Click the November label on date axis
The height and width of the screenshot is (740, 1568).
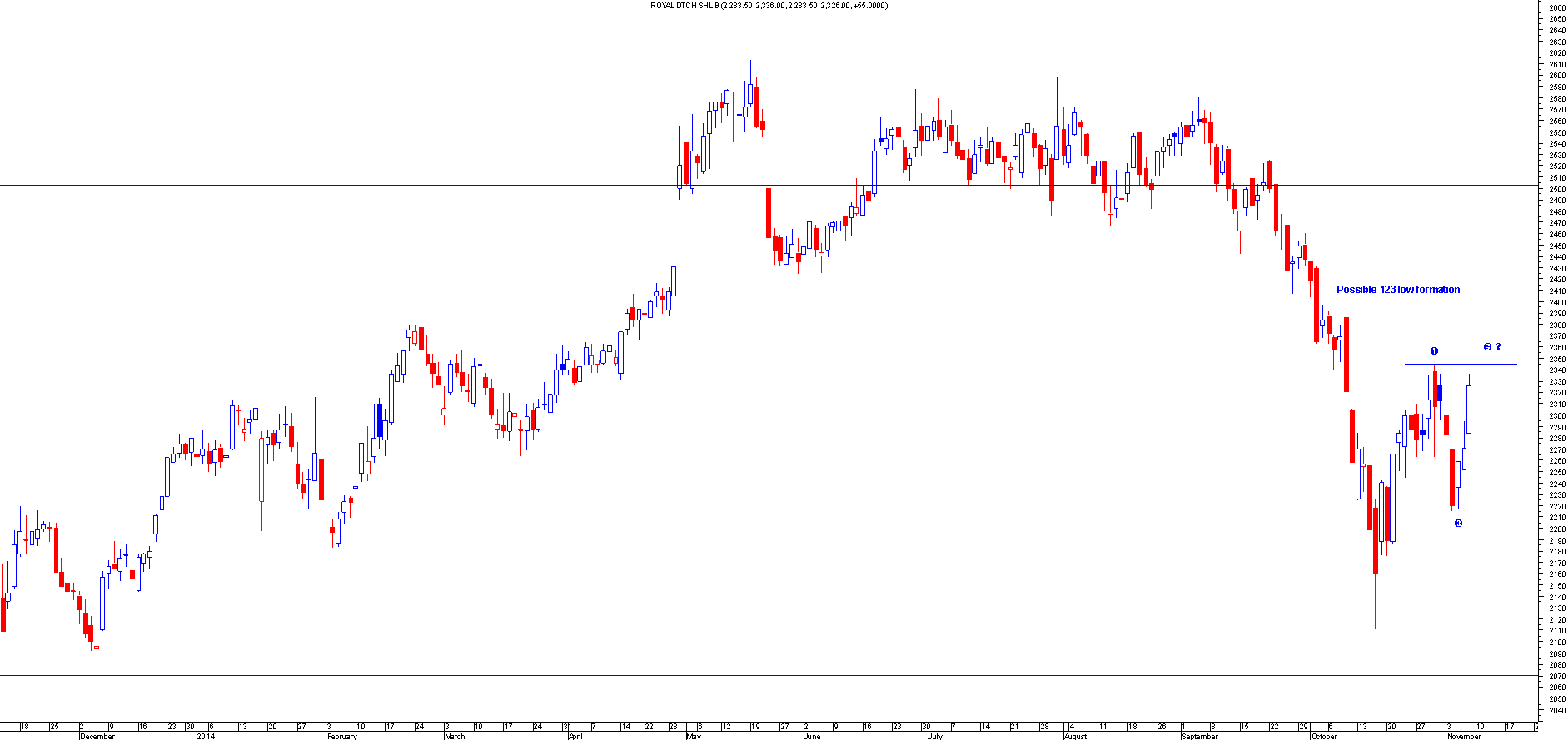(1464, 736)
